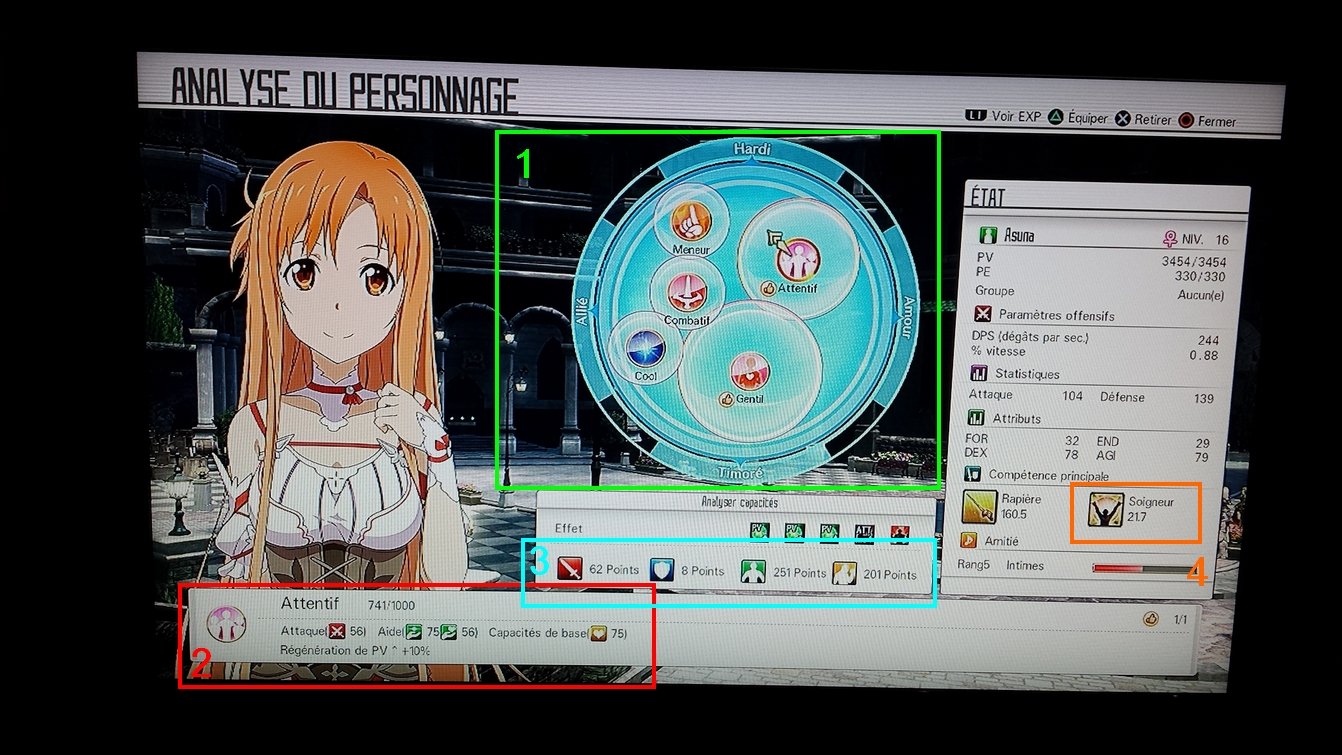The image size is (1342, 755).
Task: Click the Amitié orange music-note icon
Action: click(x=969, y=539)
